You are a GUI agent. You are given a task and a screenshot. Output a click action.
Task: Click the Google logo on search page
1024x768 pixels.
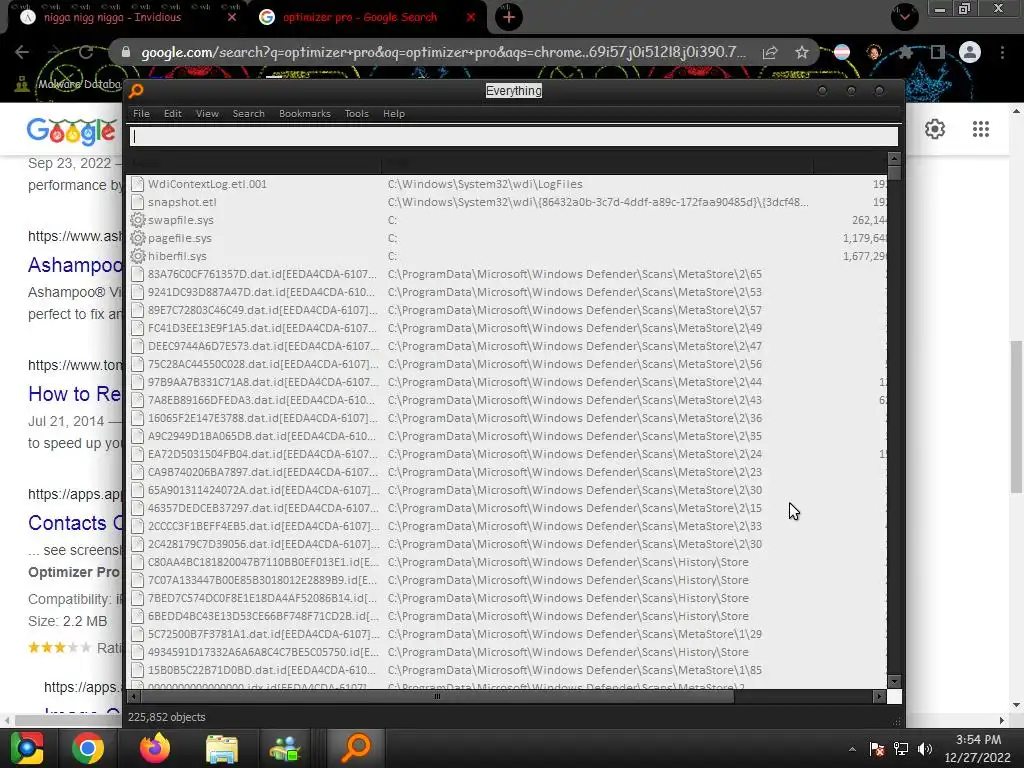pos(71,131)
